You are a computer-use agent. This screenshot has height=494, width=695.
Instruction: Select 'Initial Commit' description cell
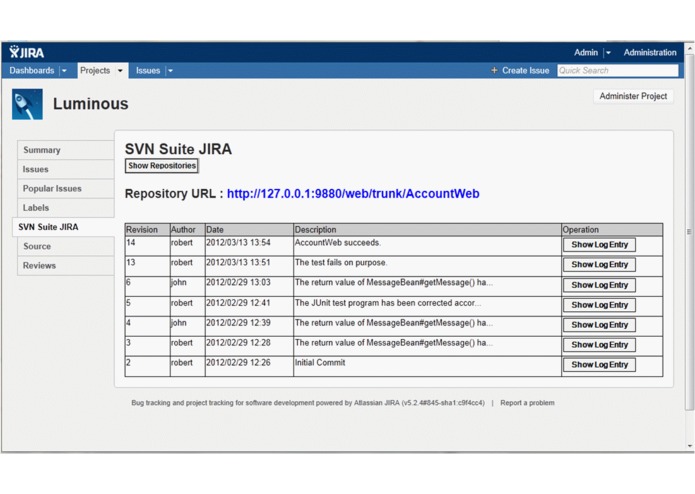point(427,366)
